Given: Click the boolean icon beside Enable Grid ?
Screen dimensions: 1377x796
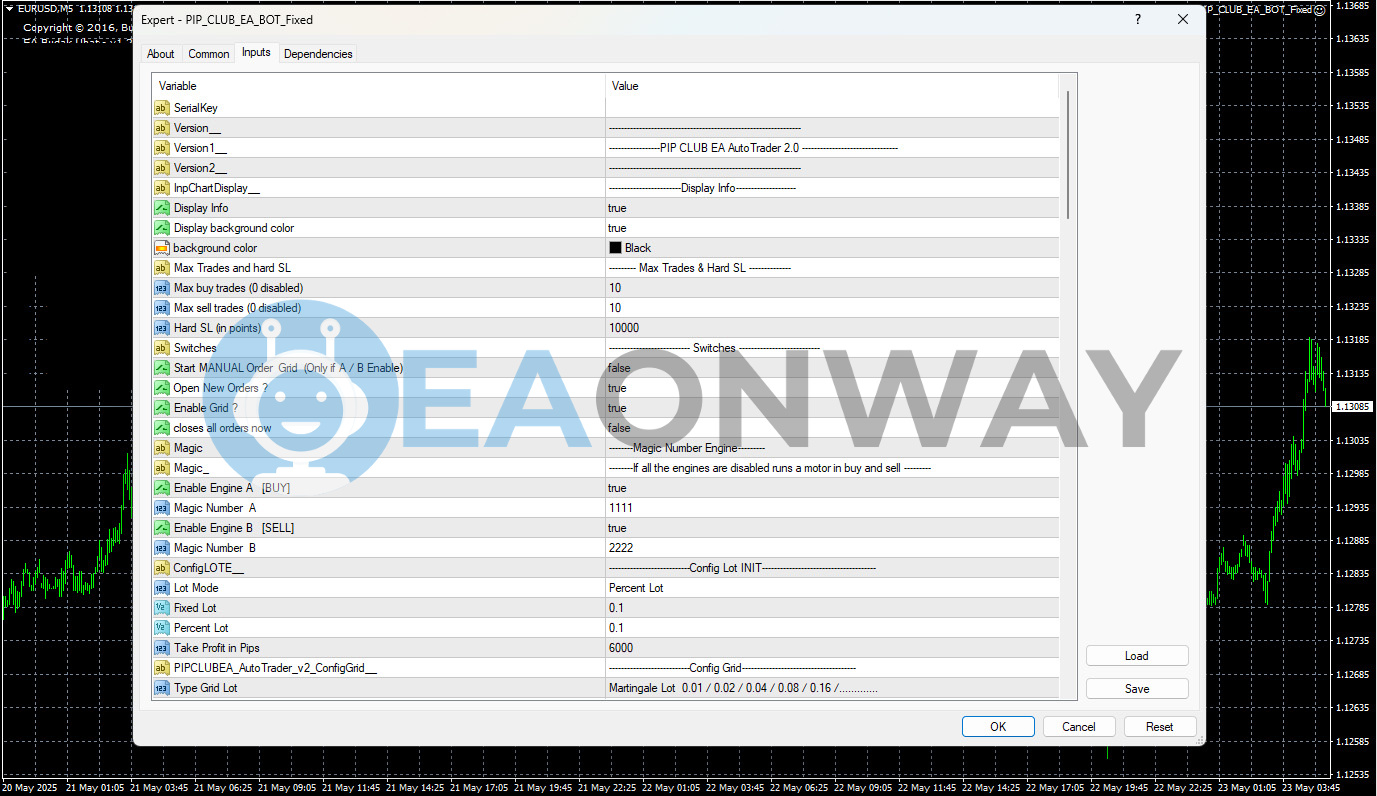Looking at the screenshot, I should click(161, 408).
